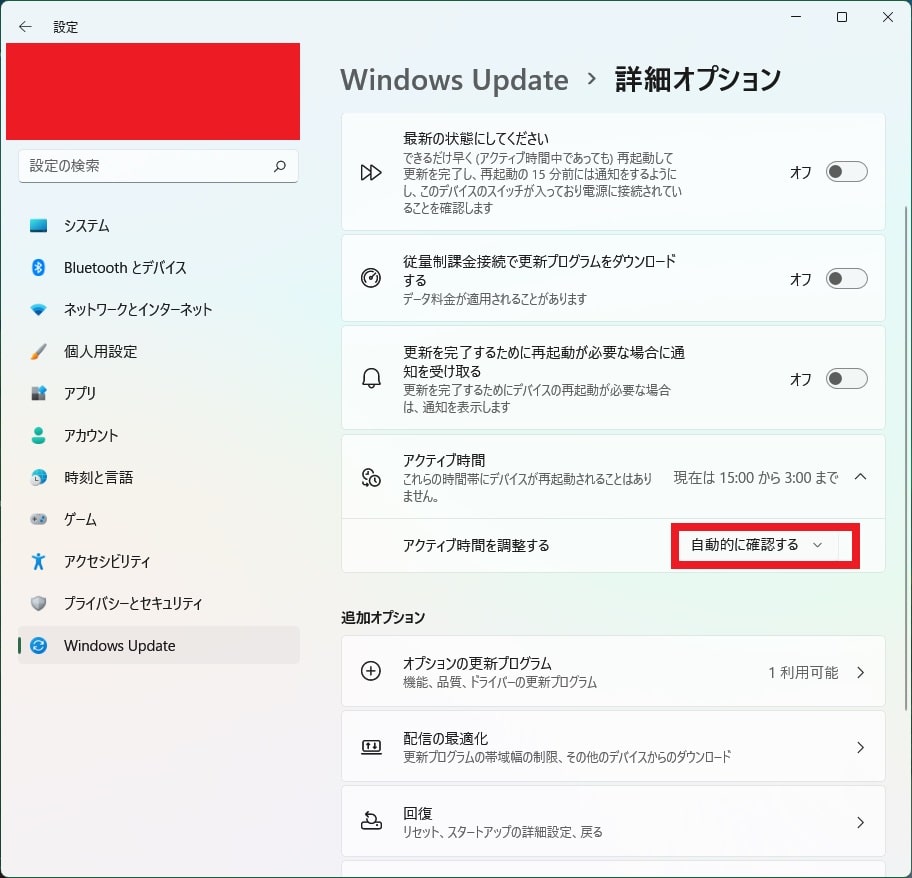
Task: Click the gauge icon for metered connection
Action: click(x=370, y=278)
